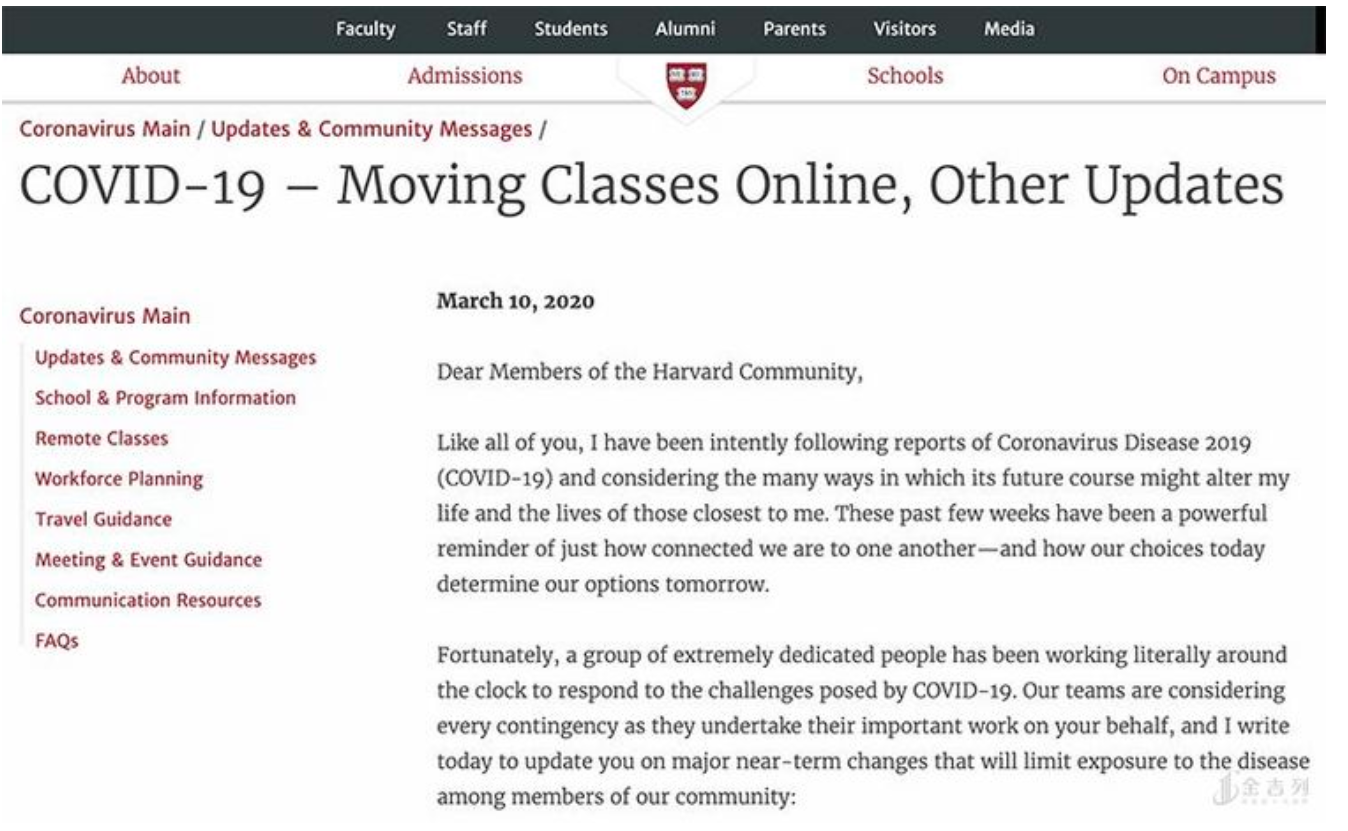Go to the Alumni section
This screenshot has height=831, width=1348.
(x=685, y=29)
